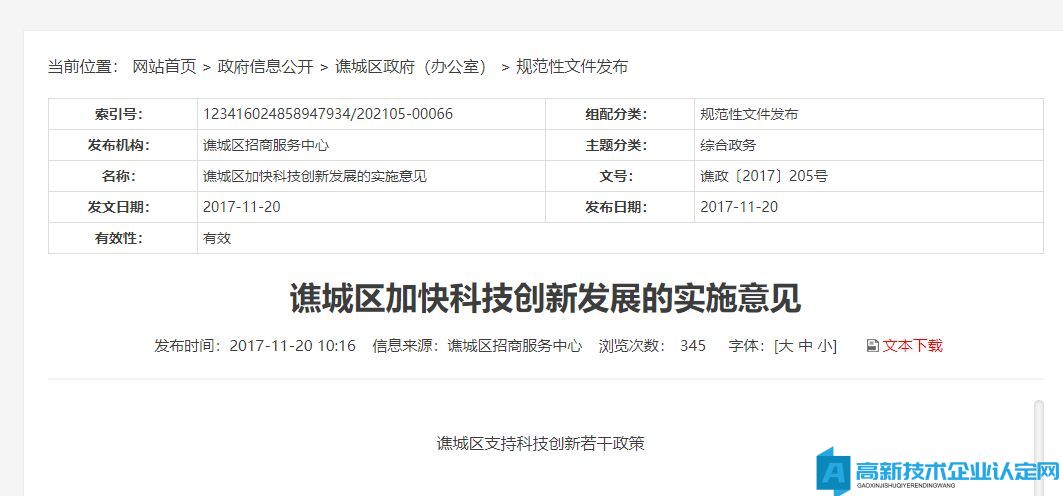Set font size to 小
Screen dimensions: 1063x496
(x=824, y=346)
